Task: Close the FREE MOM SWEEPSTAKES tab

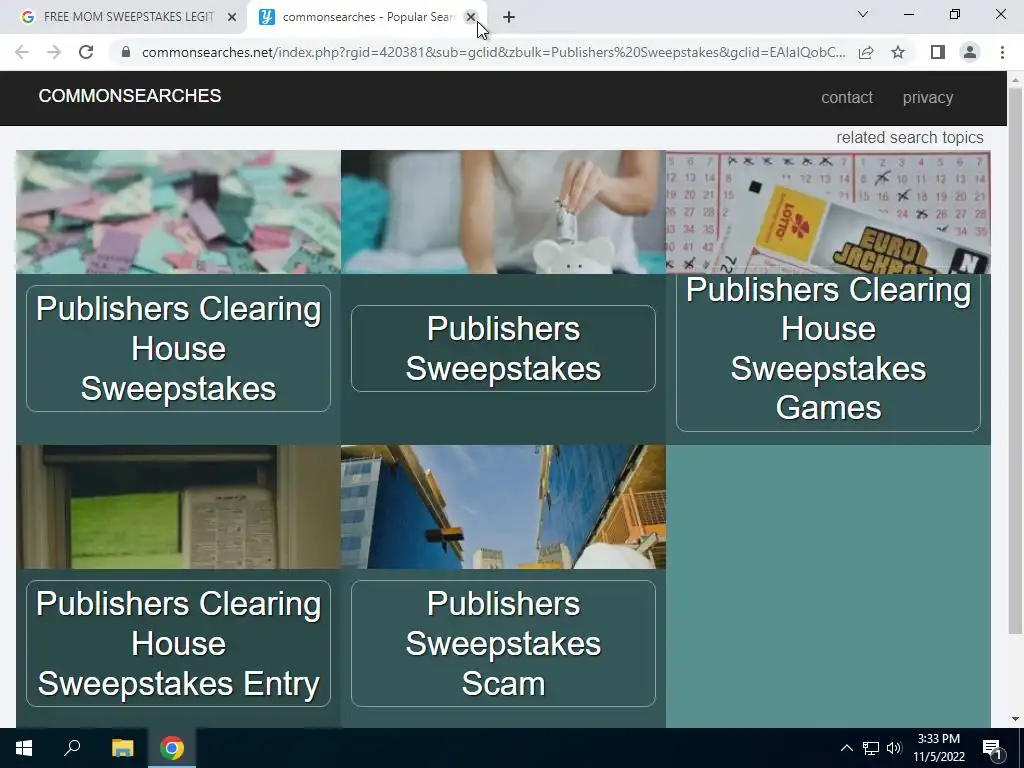Action: 232,17
